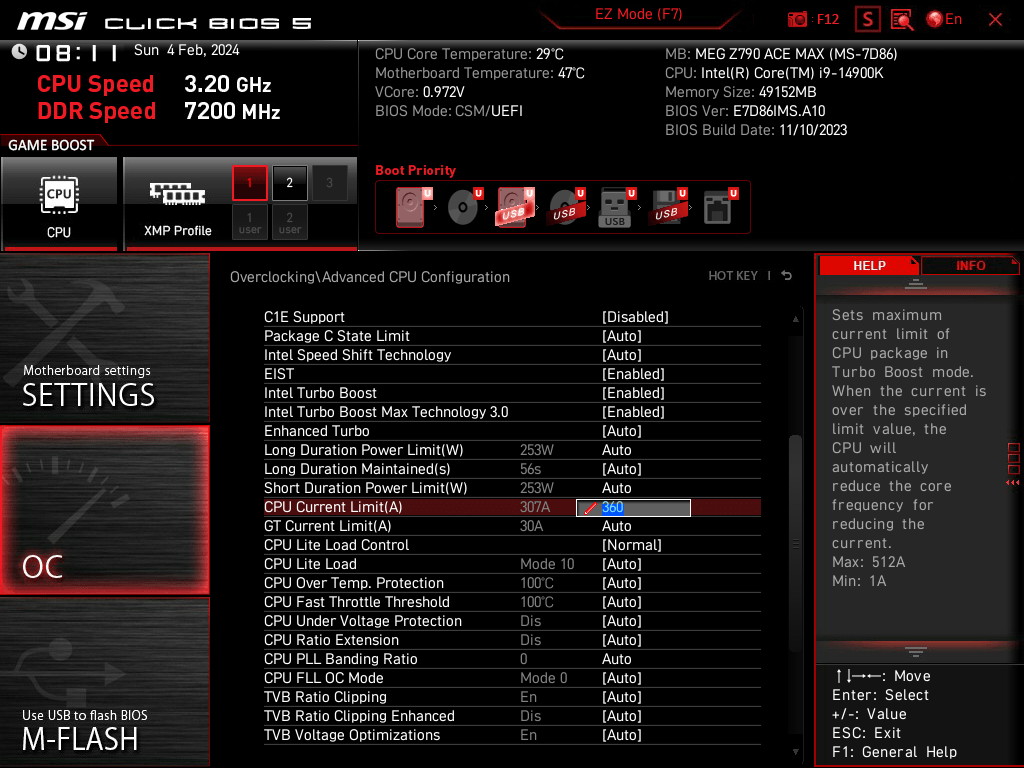1024x768 pixels.
Task: Select the first hard disk boot device
Action: (413, 207)
